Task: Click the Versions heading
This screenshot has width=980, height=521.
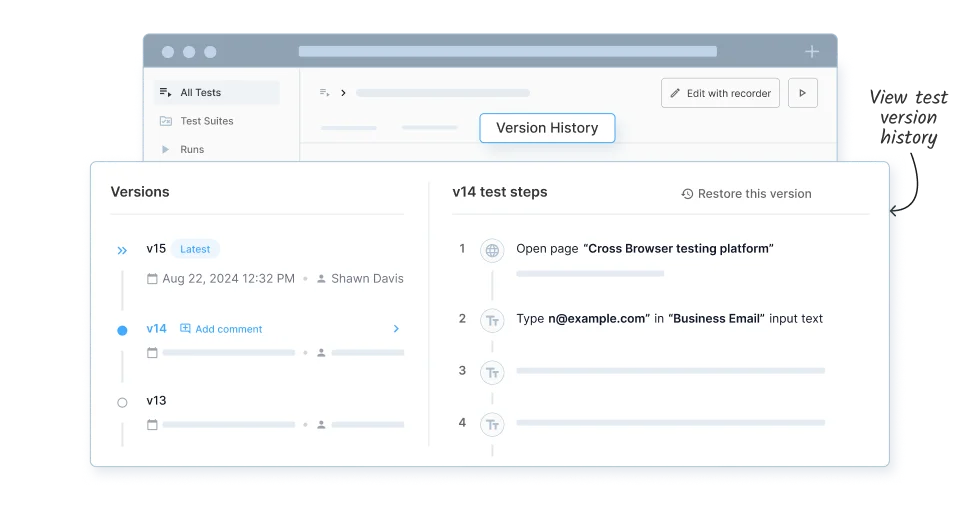Action: (x=140, y=192)
